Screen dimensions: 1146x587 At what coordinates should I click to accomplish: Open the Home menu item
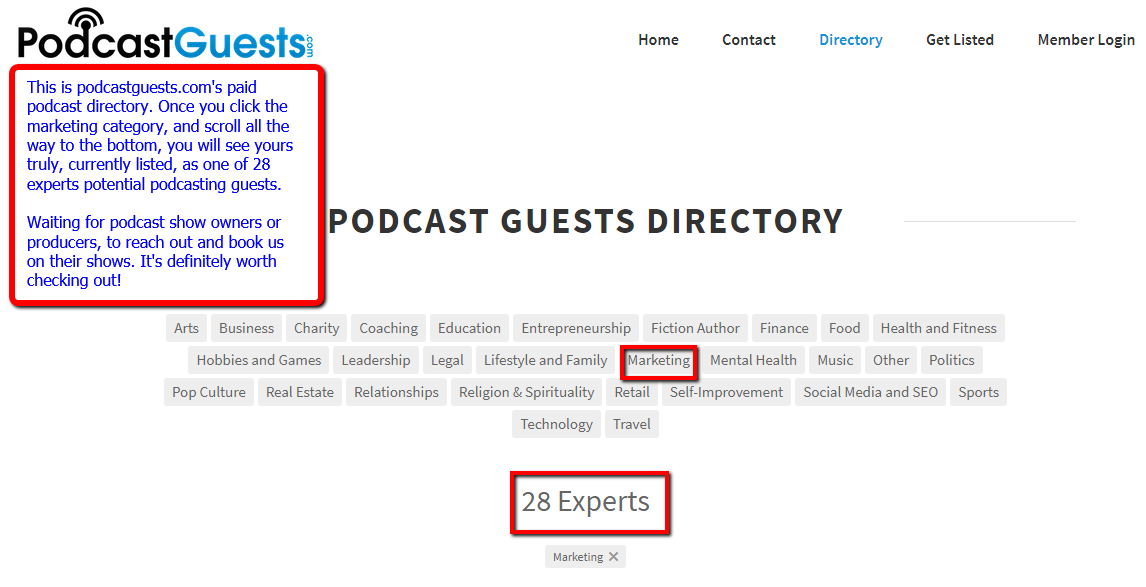tap(658, 40)
